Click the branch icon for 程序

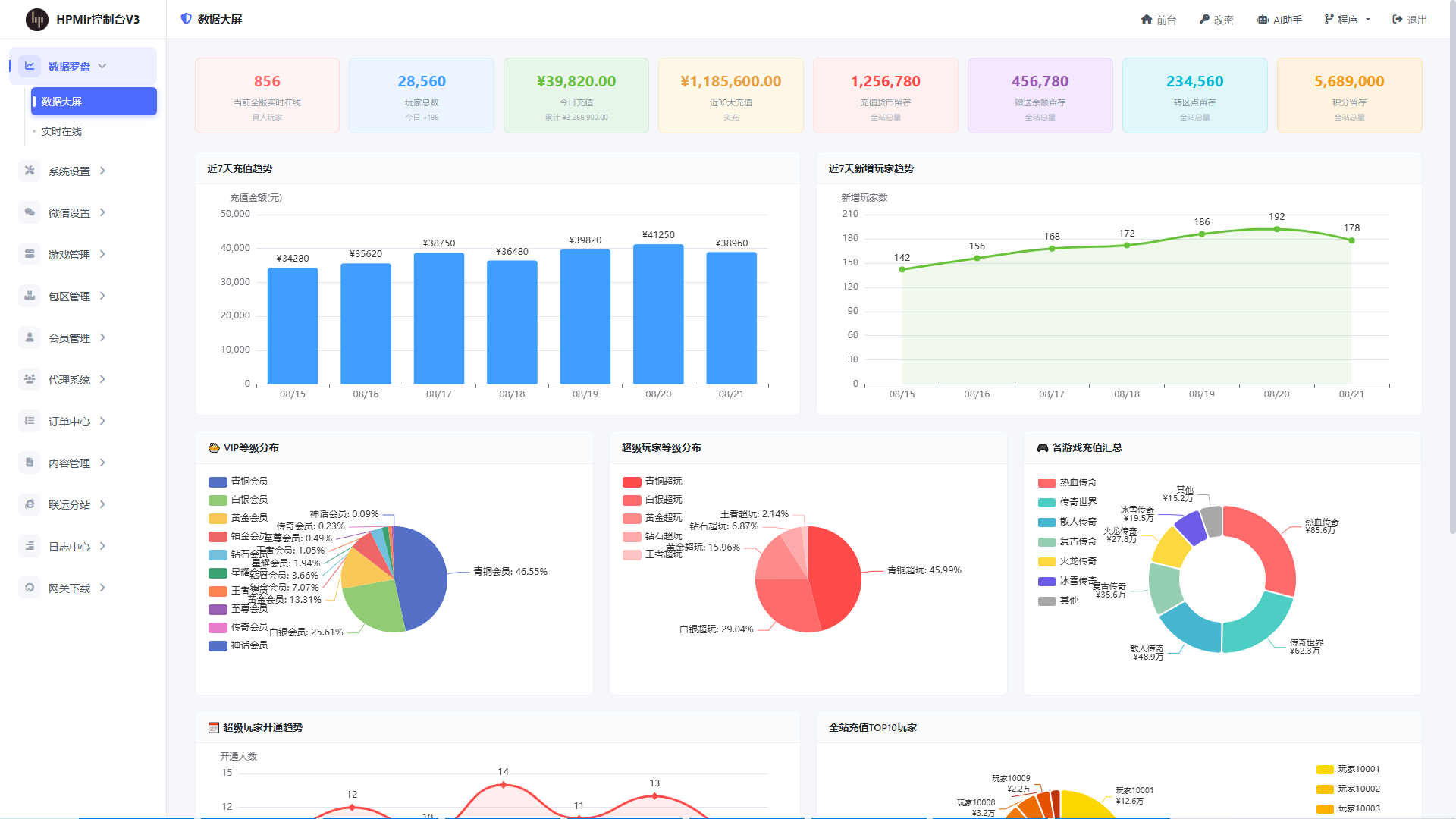click(1329, 20)
